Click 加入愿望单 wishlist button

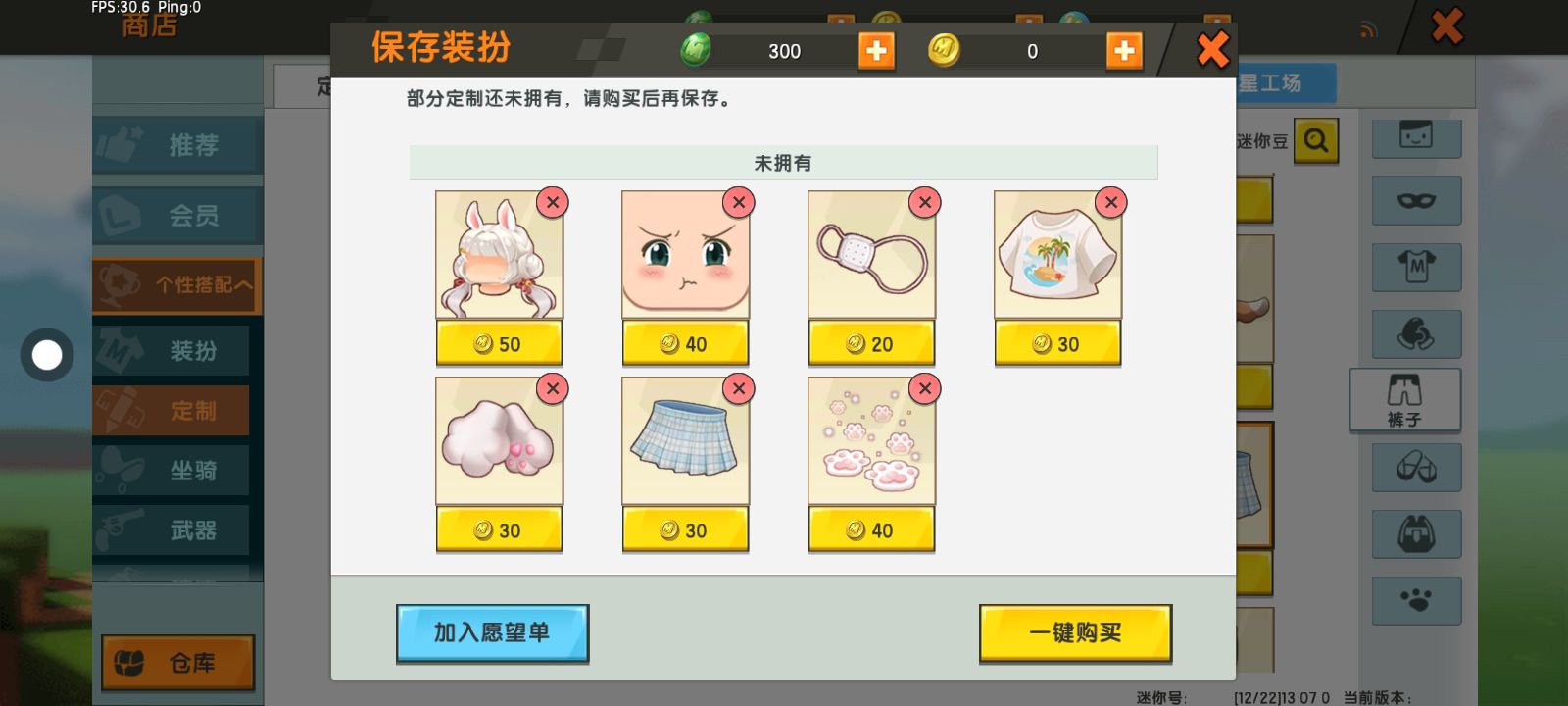tap(492, 633)
